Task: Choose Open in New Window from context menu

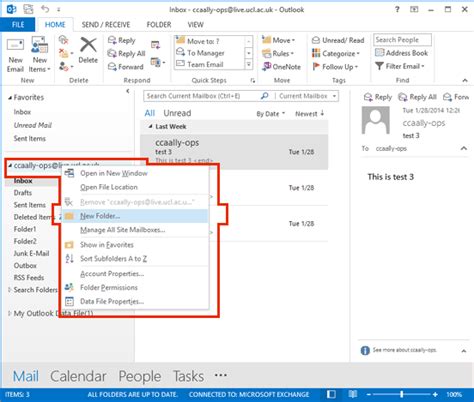Action: point(135,173)
